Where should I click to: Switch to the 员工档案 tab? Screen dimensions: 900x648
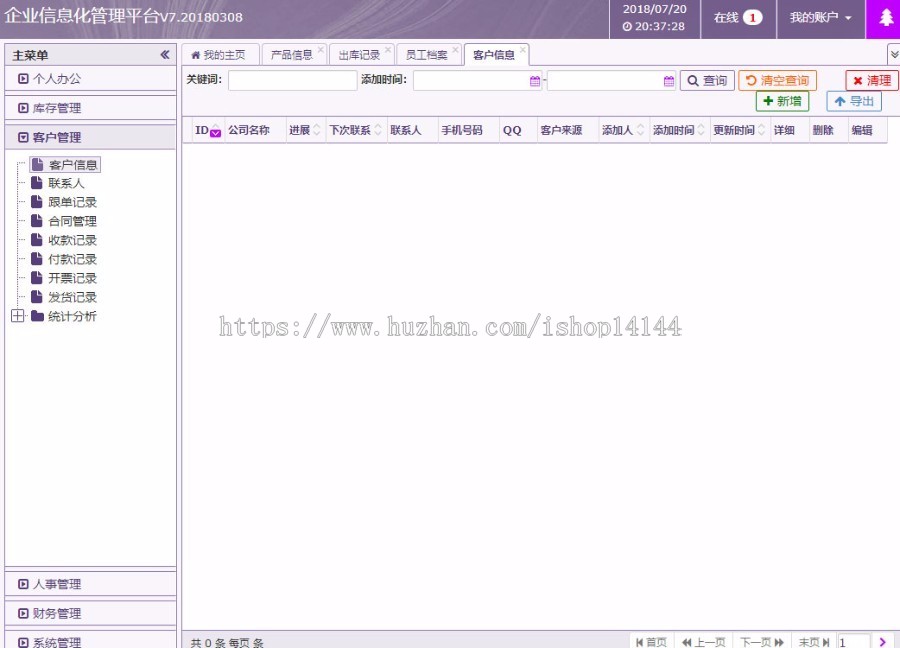(429, 55)
